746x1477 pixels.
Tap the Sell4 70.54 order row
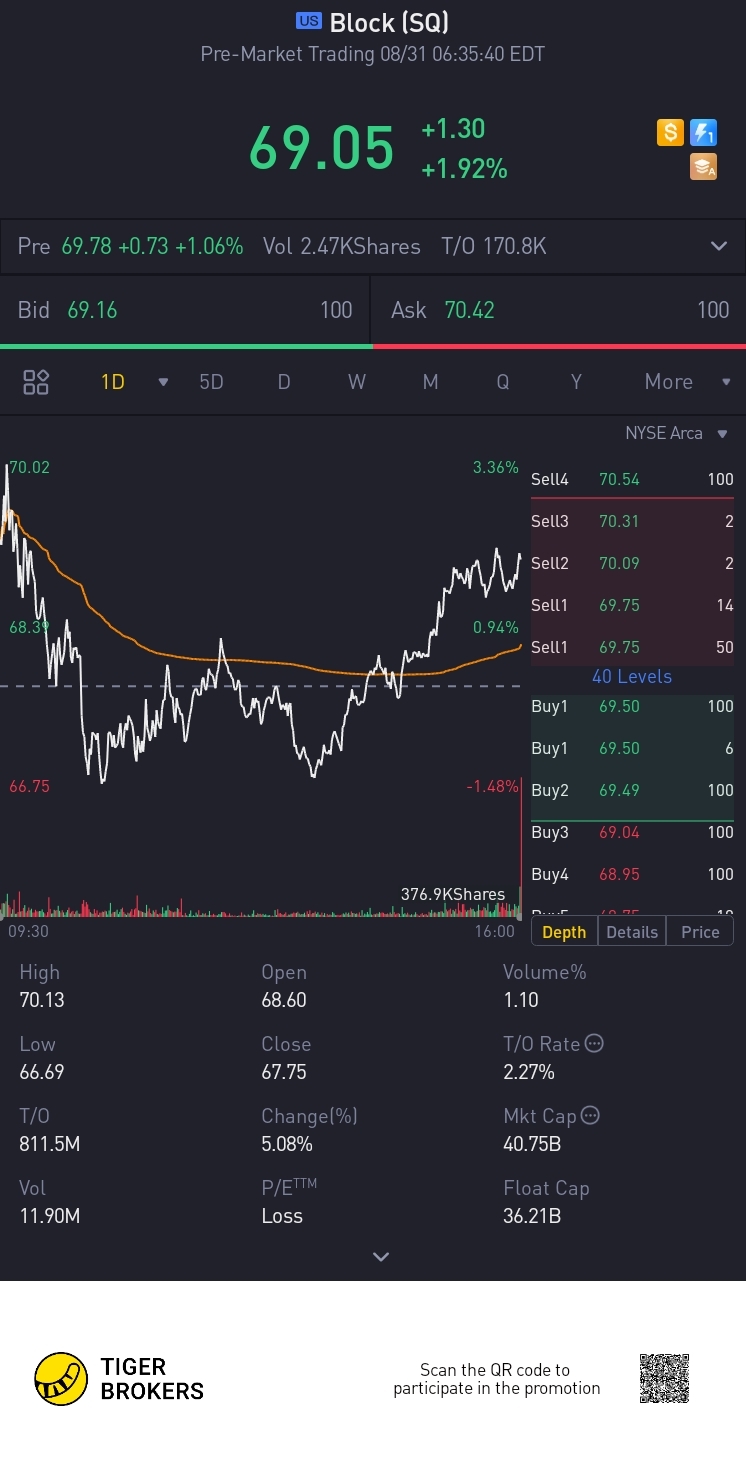[x=632, y=479]
